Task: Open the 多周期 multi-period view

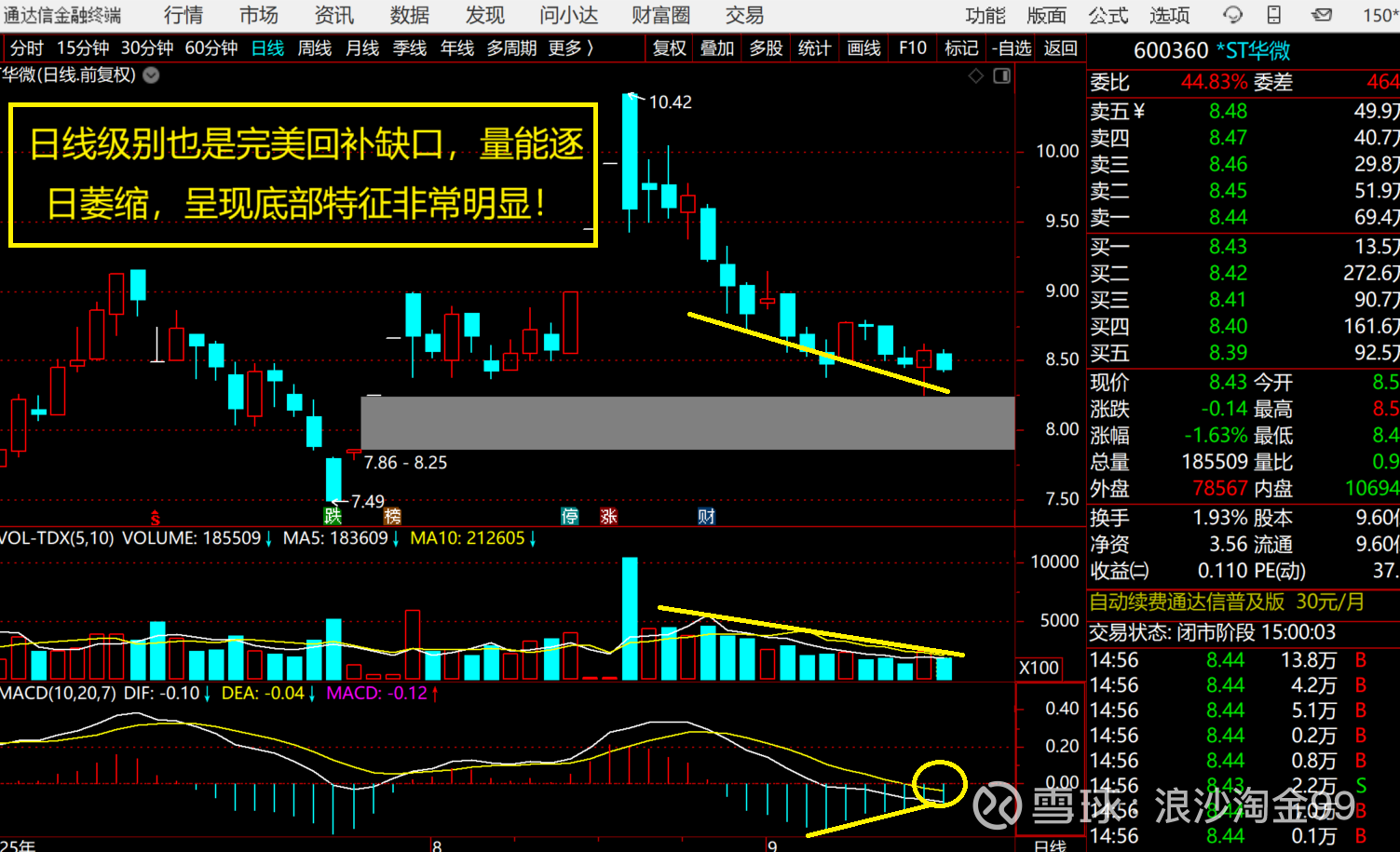Action: [x=512, y=47]
